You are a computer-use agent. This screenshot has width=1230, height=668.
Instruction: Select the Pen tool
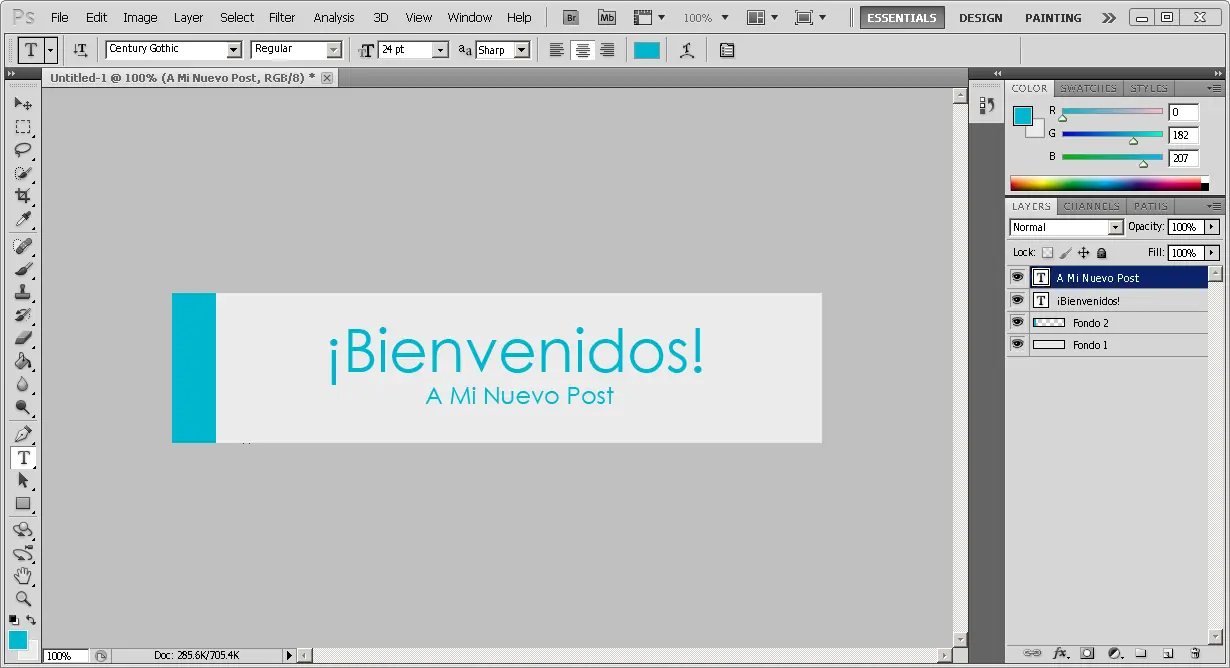pos(24,432)
